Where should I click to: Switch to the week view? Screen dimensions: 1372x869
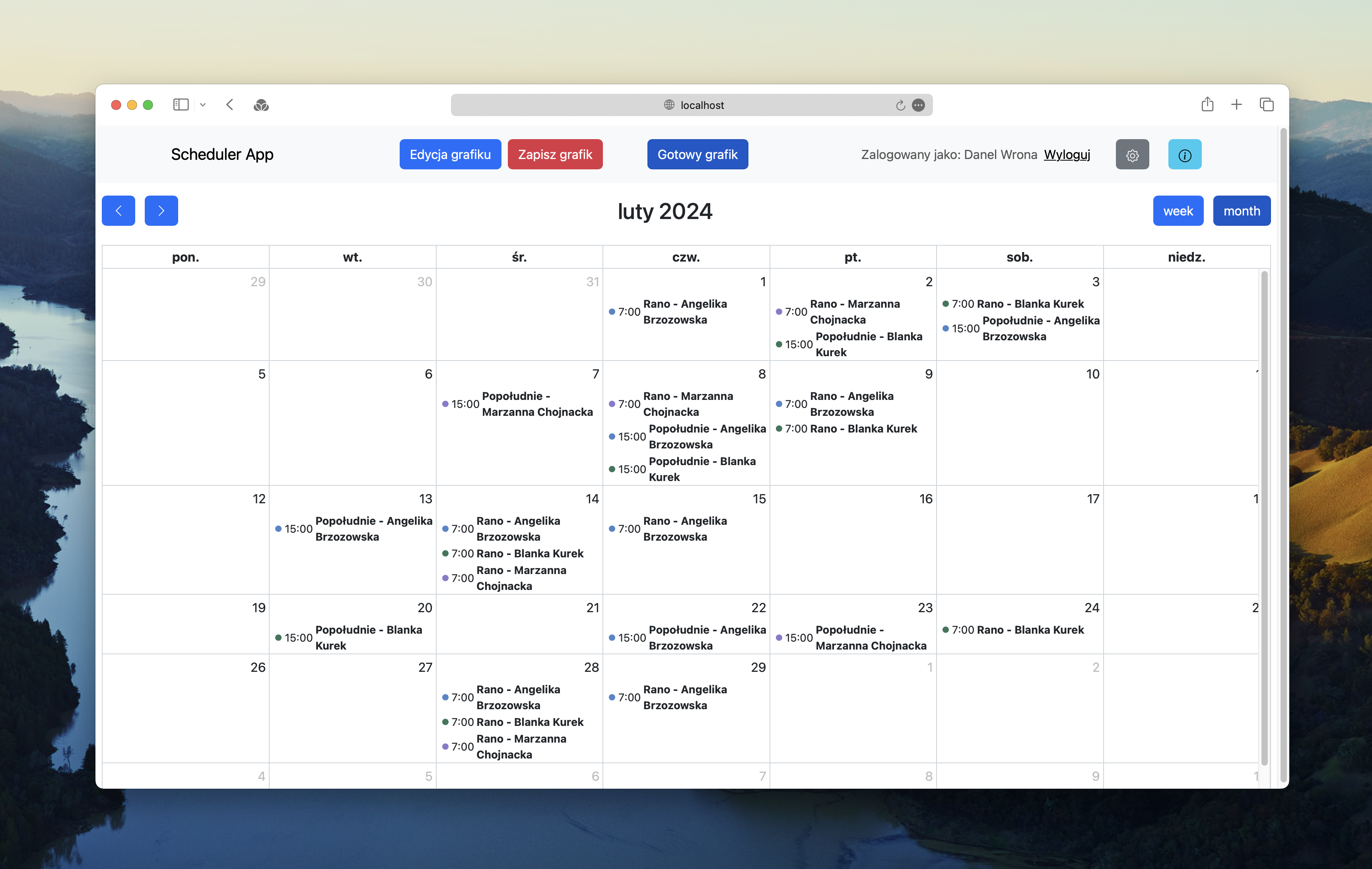pos(1178,211)
